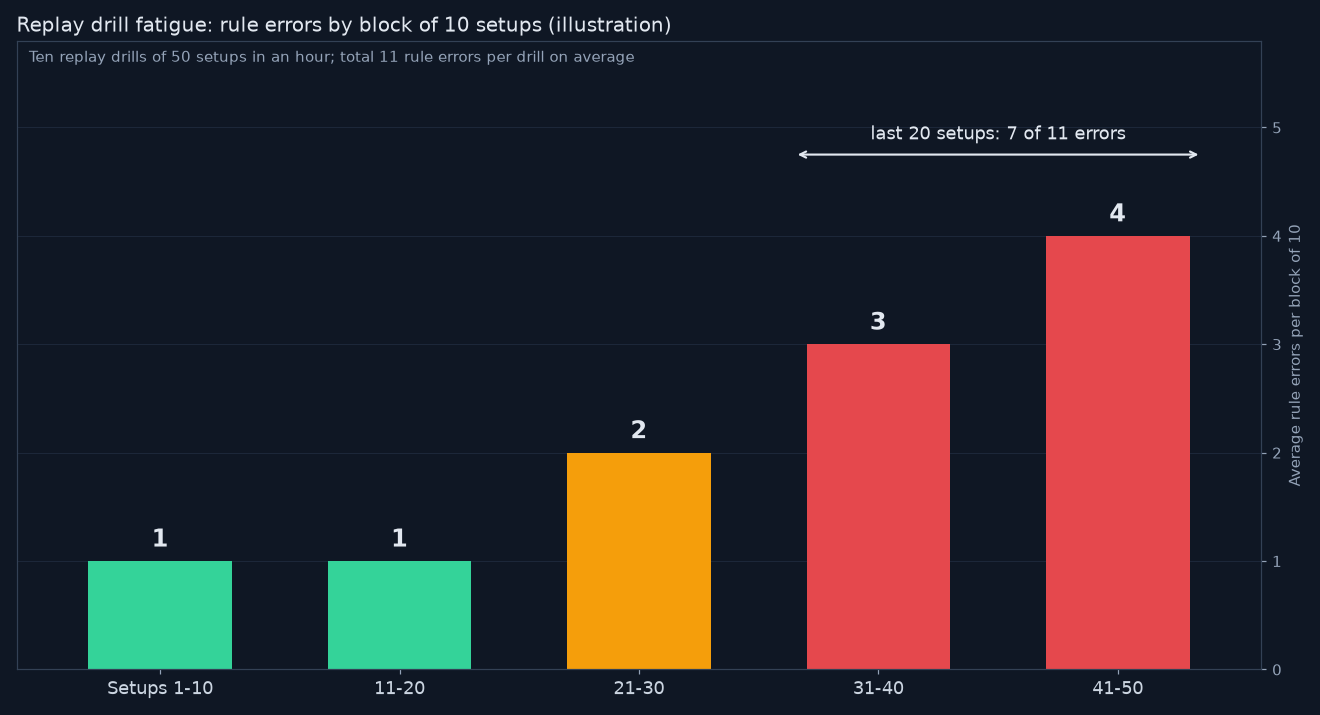The image size is (1320, 715).
Task: Click the subtitle about ten replay drills
Action: pos(331,58)
